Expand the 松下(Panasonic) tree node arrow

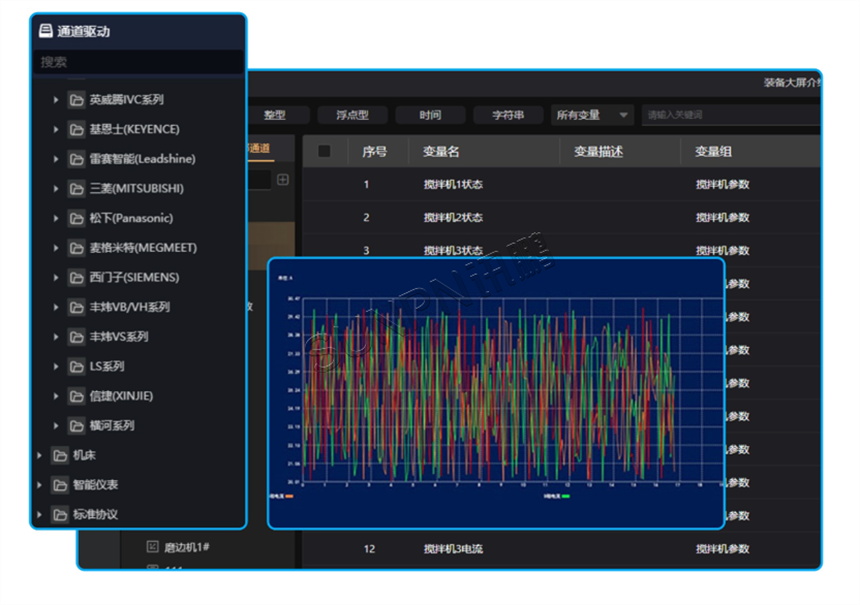coord(56,218)
